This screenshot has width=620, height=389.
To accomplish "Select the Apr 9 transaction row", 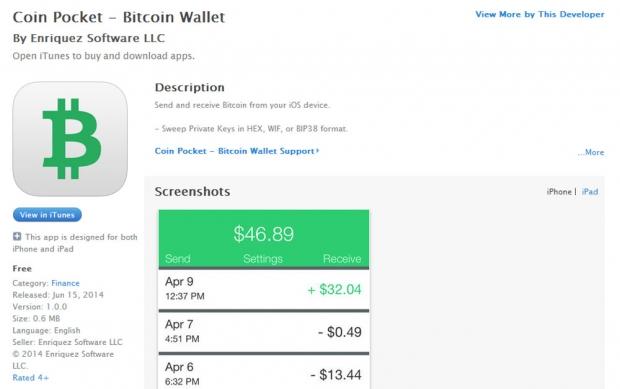I will (x=264, y=289).
